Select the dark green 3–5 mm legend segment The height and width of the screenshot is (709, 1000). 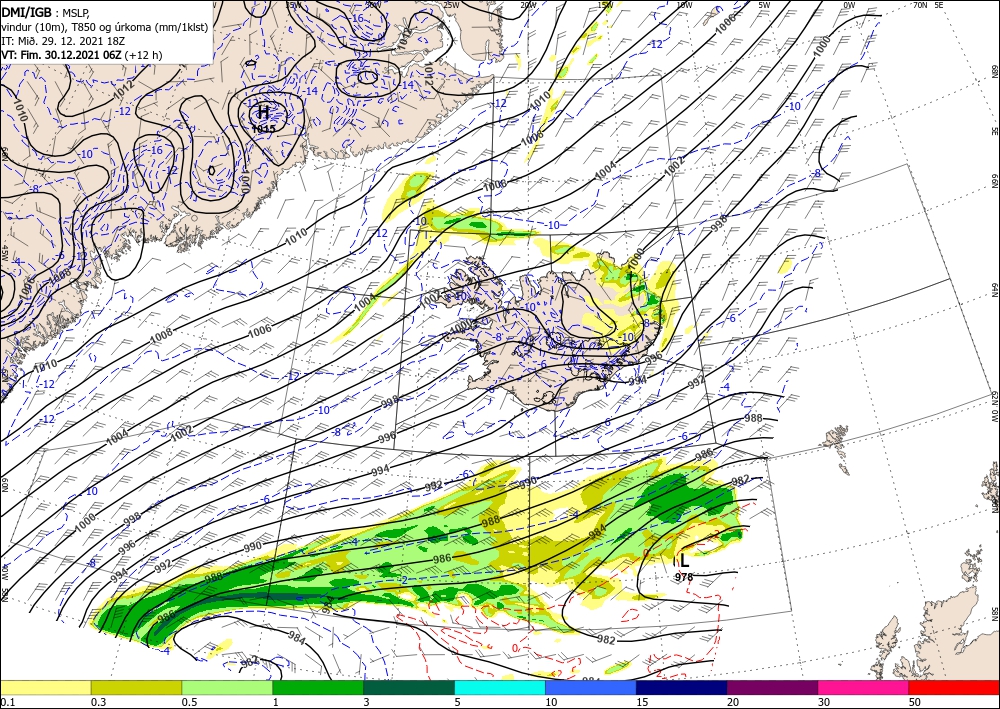click(x=409, y=687)
